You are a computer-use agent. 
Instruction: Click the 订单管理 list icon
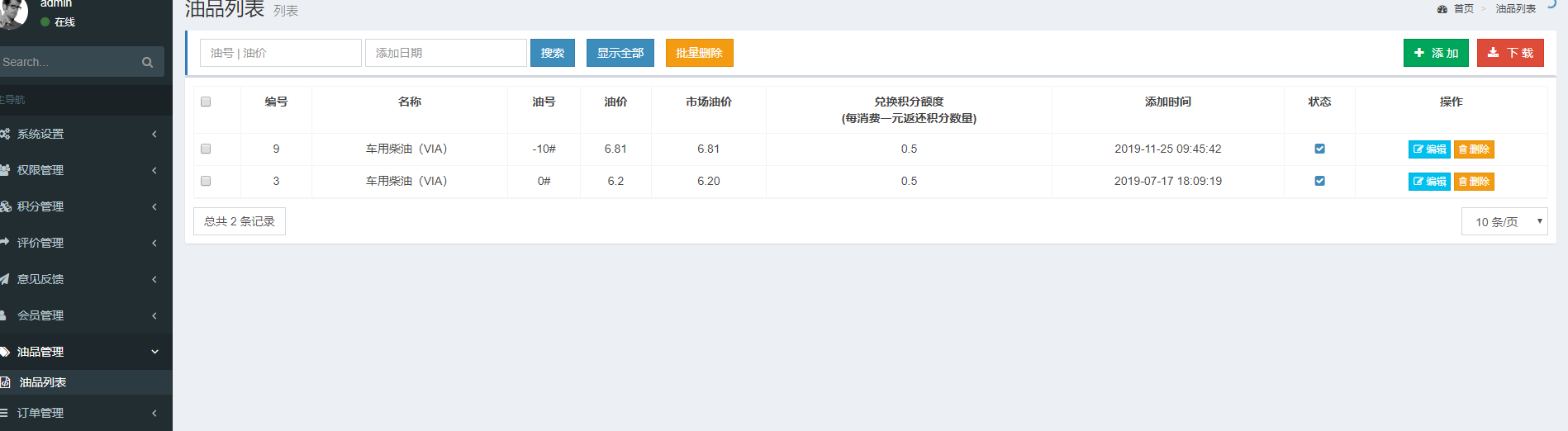[4, 413]
